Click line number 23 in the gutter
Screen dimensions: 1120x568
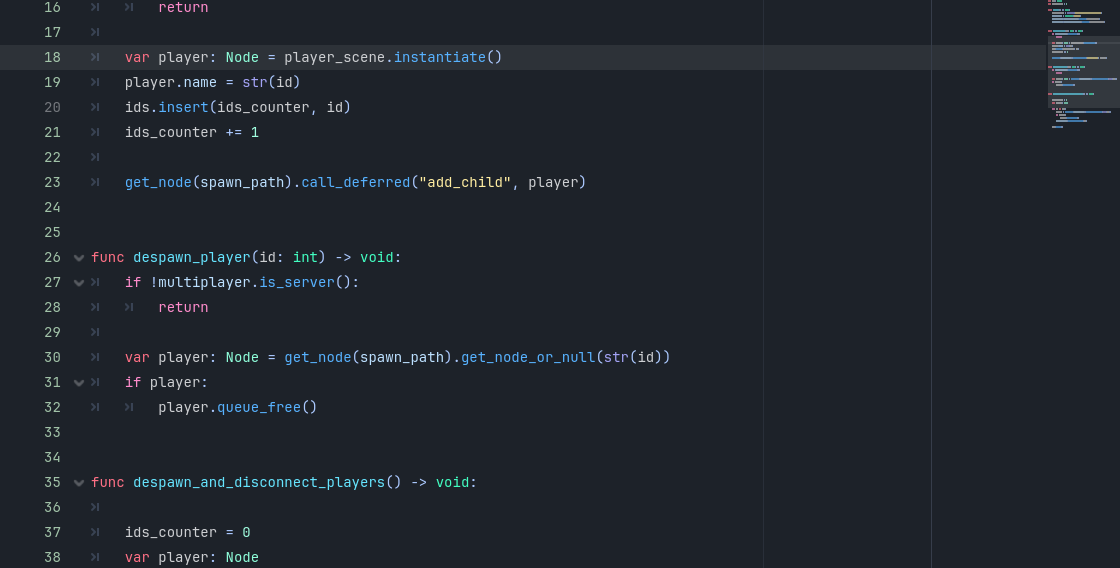pos(52,182)
